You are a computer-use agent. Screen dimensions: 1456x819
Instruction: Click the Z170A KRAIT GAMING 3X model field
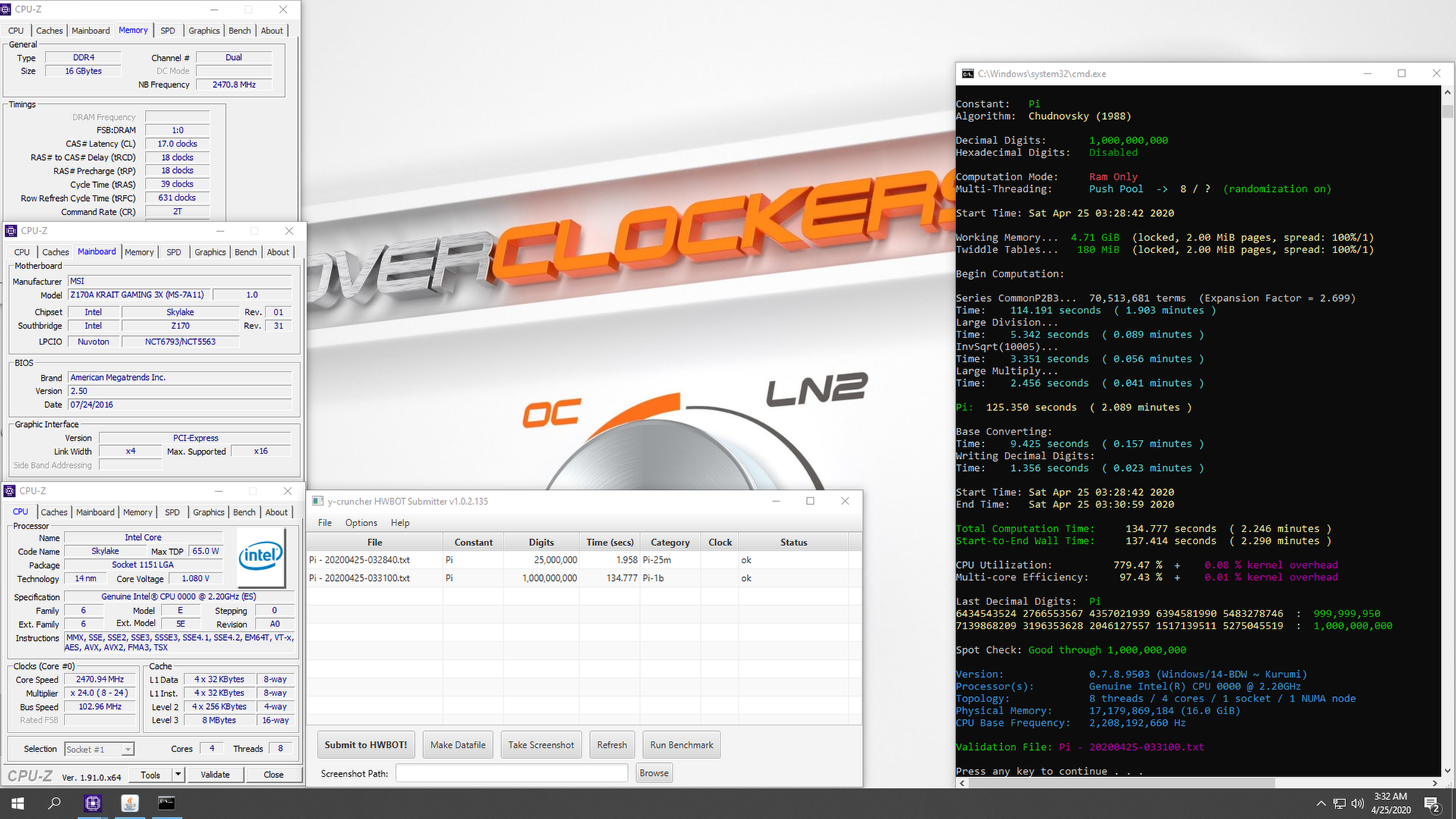tap(139, 295)
